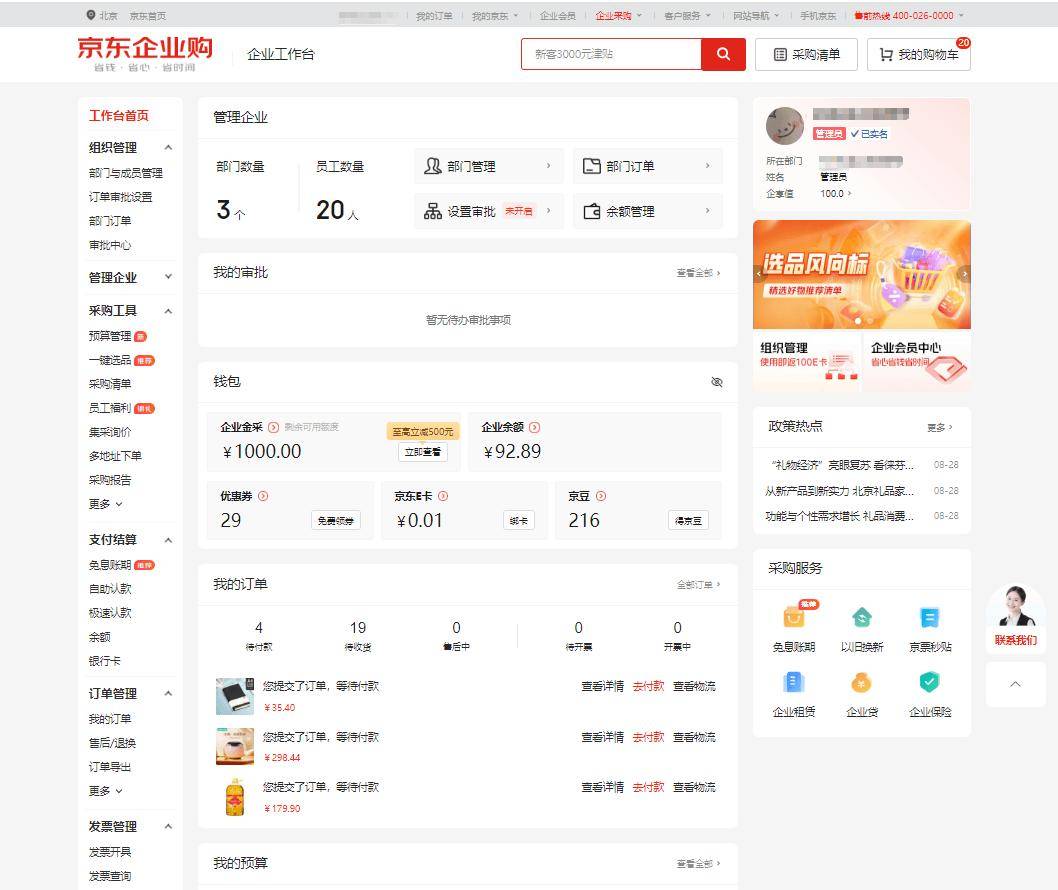Screen dimensions: 1058x890
Task: Click 去付款 for ¥35.40 order
Action: click(648, 686)
